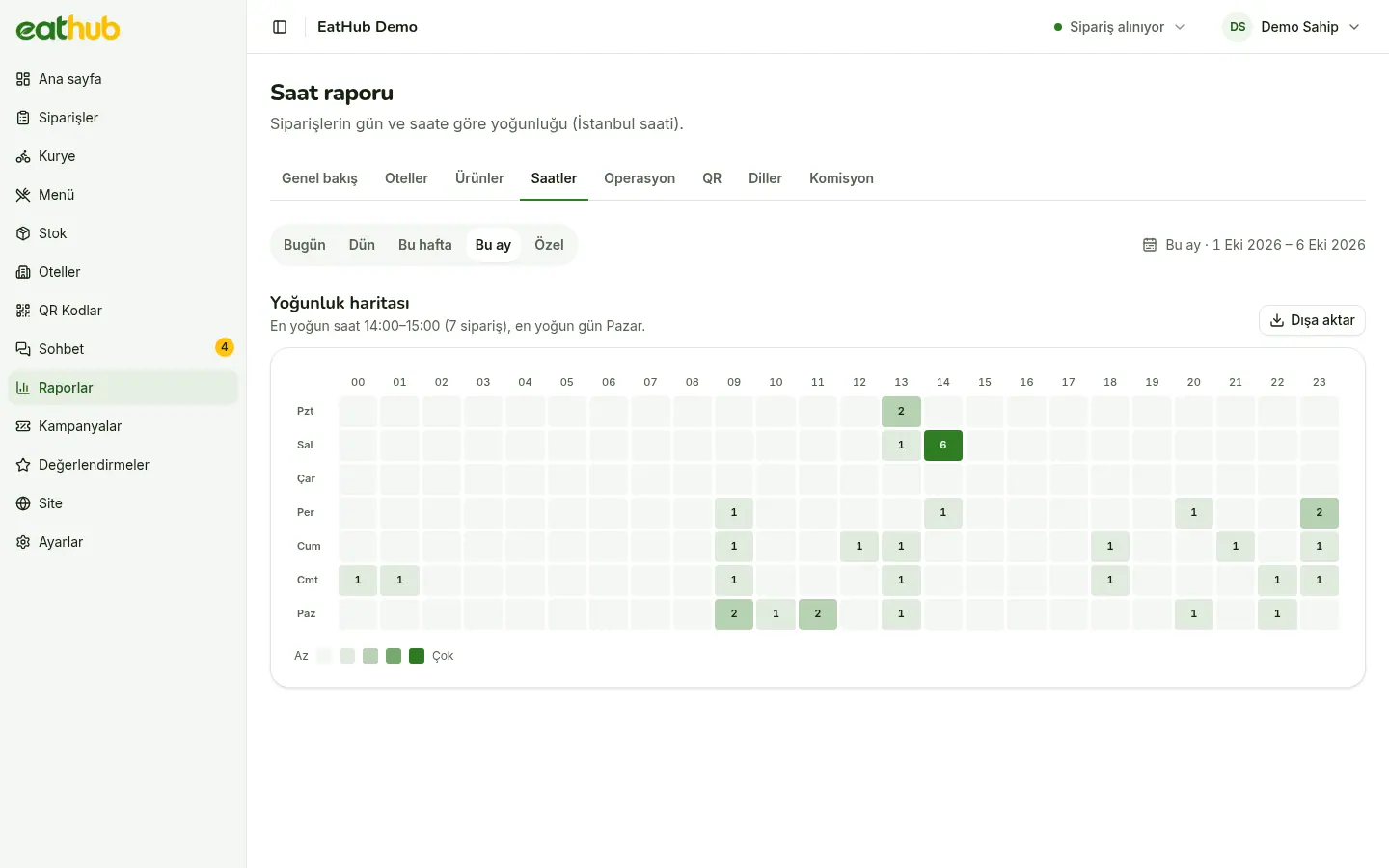Click the darkest legend swatch beside Çok

tap(417, 656)
